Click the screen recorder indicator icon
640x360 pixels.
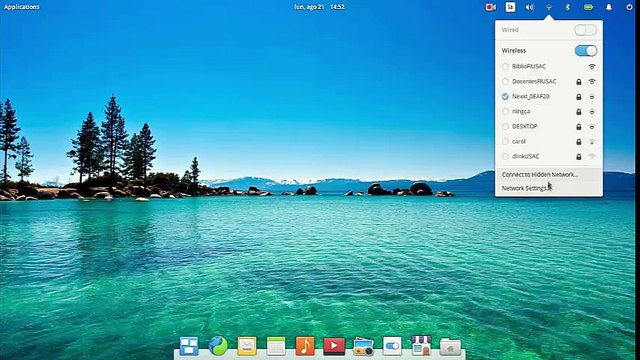(490, 7)
